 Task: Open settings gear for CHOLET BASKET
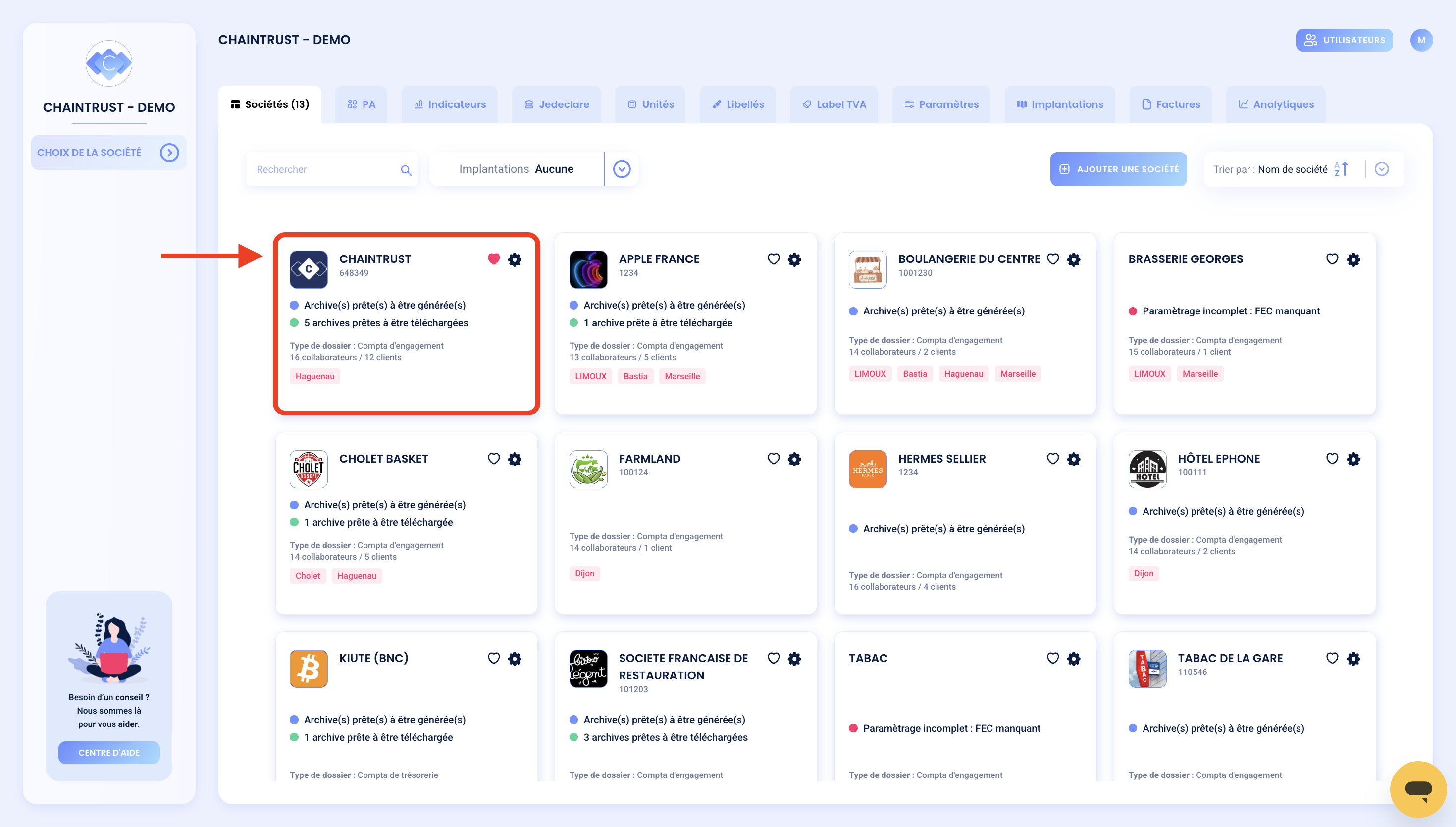[515, 459]
